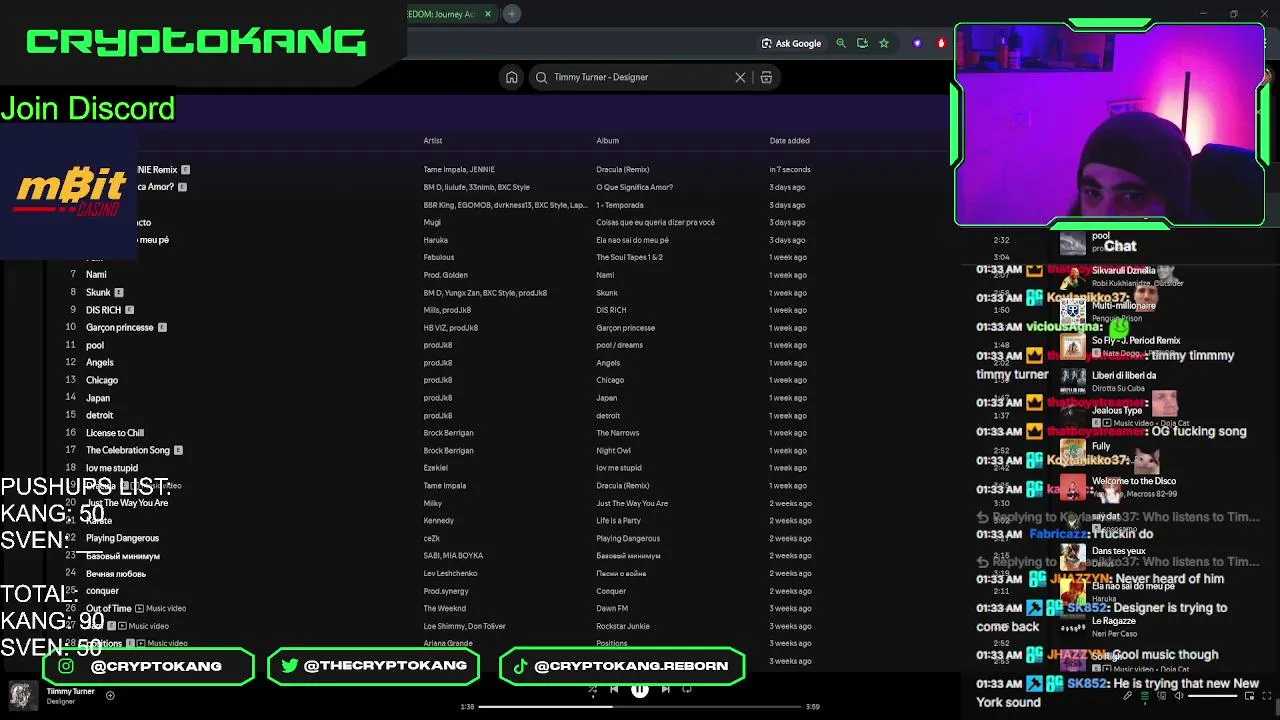
Task: Open artist Designer in player bar
Action: point(61,701)
